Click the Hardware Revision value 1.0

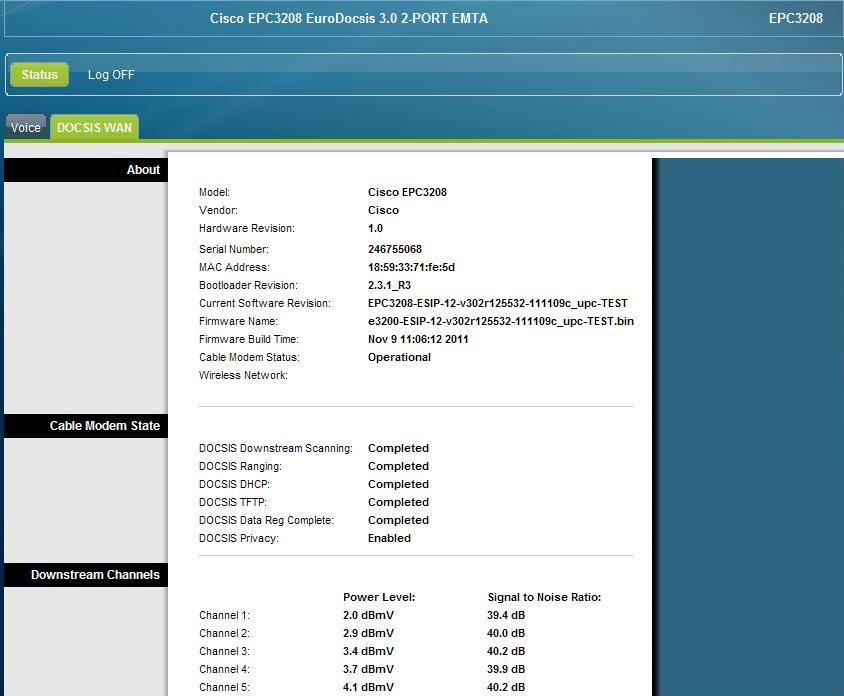375,228
